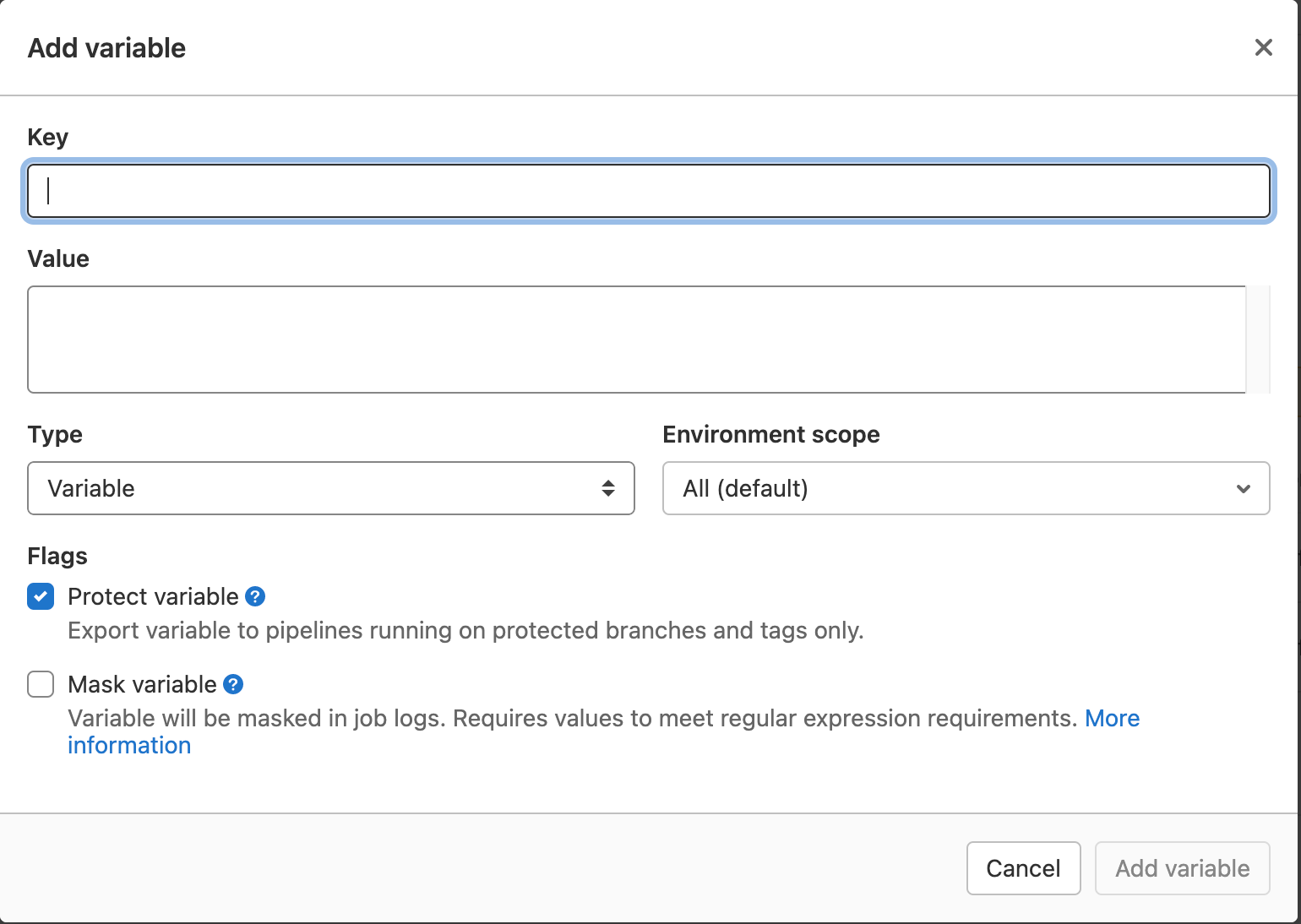Viewport: 1301px width, 924px height.
Task: Click the up-down chevron in the Type selector
Action: (x=609, y=488)
